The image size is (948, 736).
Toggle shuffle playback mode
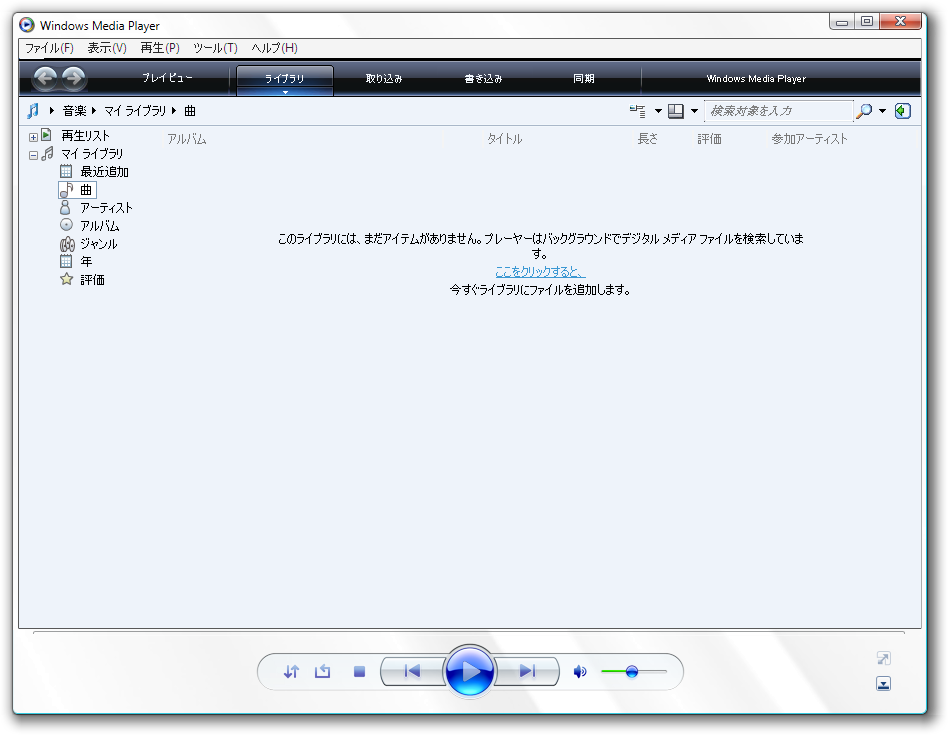click(291, 671)
